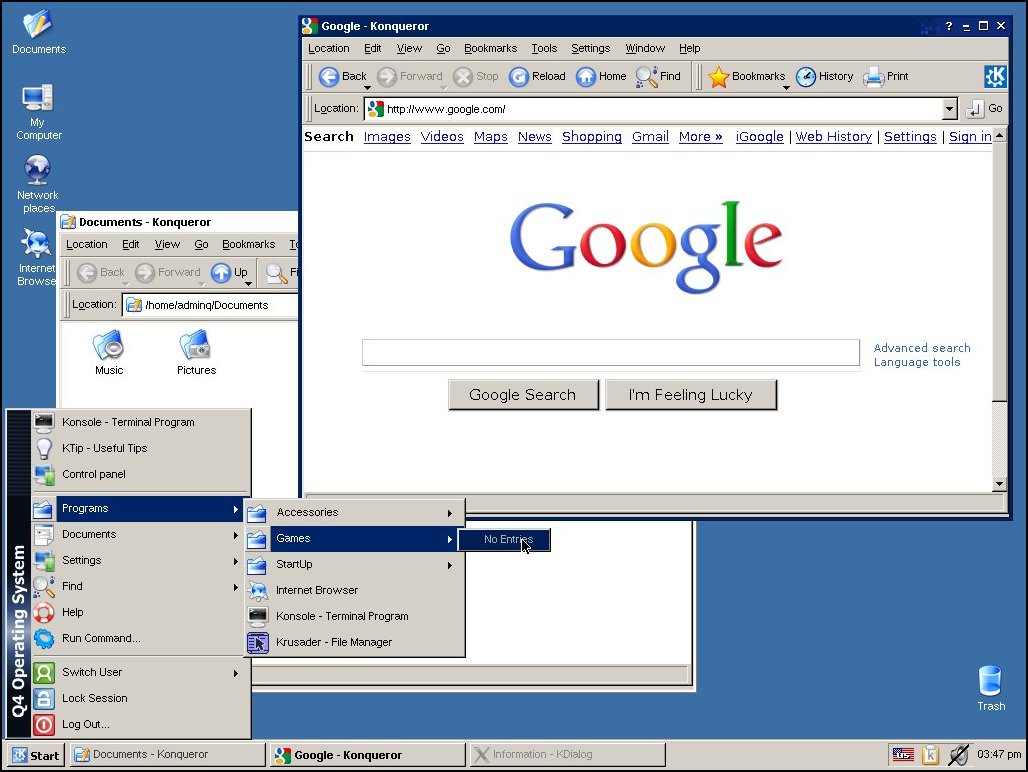Open the Advanced search link
This screenshot has height=772, width=1028.
pos(922,348)
